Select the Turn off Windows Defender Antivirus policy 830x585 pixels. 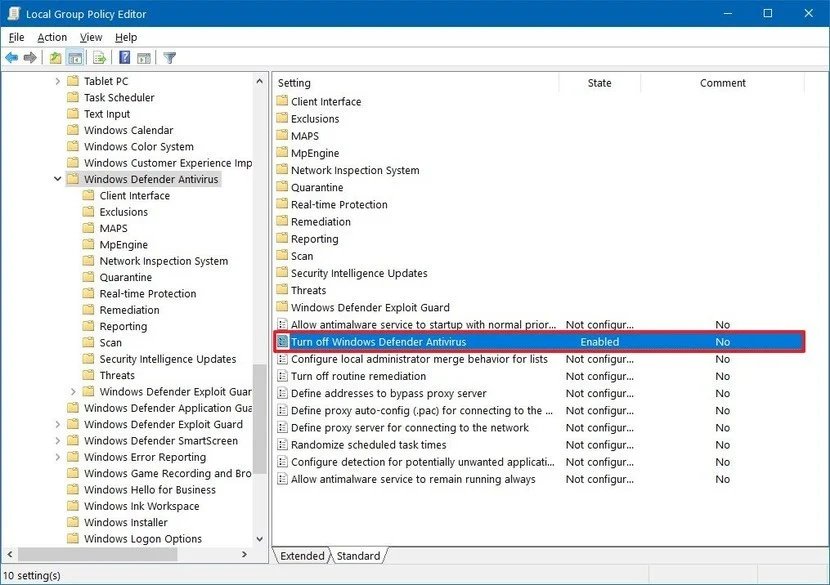[x=539, y=342]
